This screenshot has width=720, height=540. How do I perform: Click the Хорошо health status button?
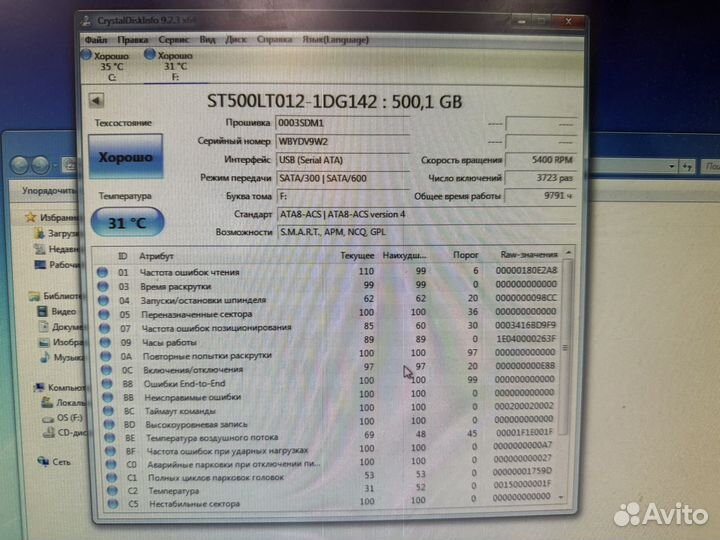[x=126, y=157]
